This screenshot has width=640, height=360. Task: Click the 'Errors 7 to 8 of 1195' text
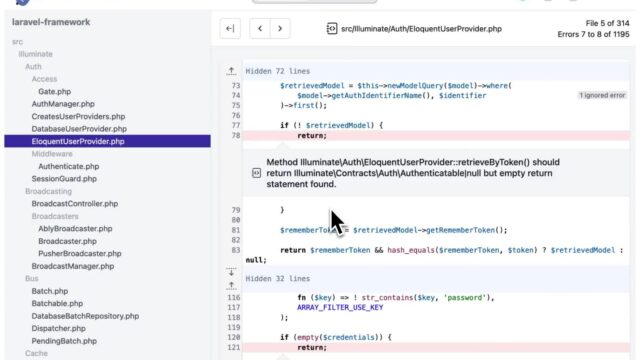(593, 34)
